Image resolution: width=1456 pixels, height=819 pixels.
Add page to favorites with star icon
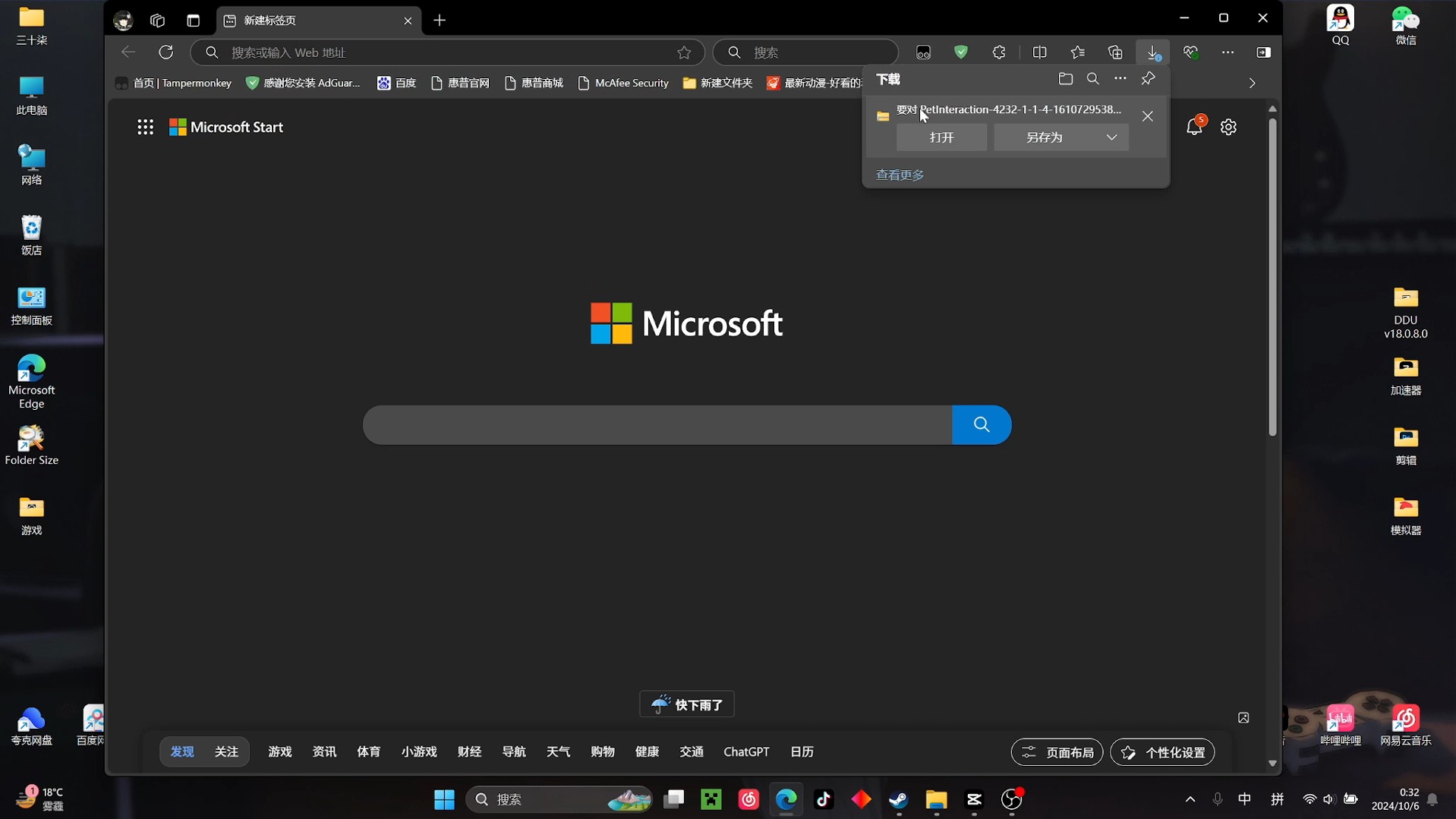(684, 52)
